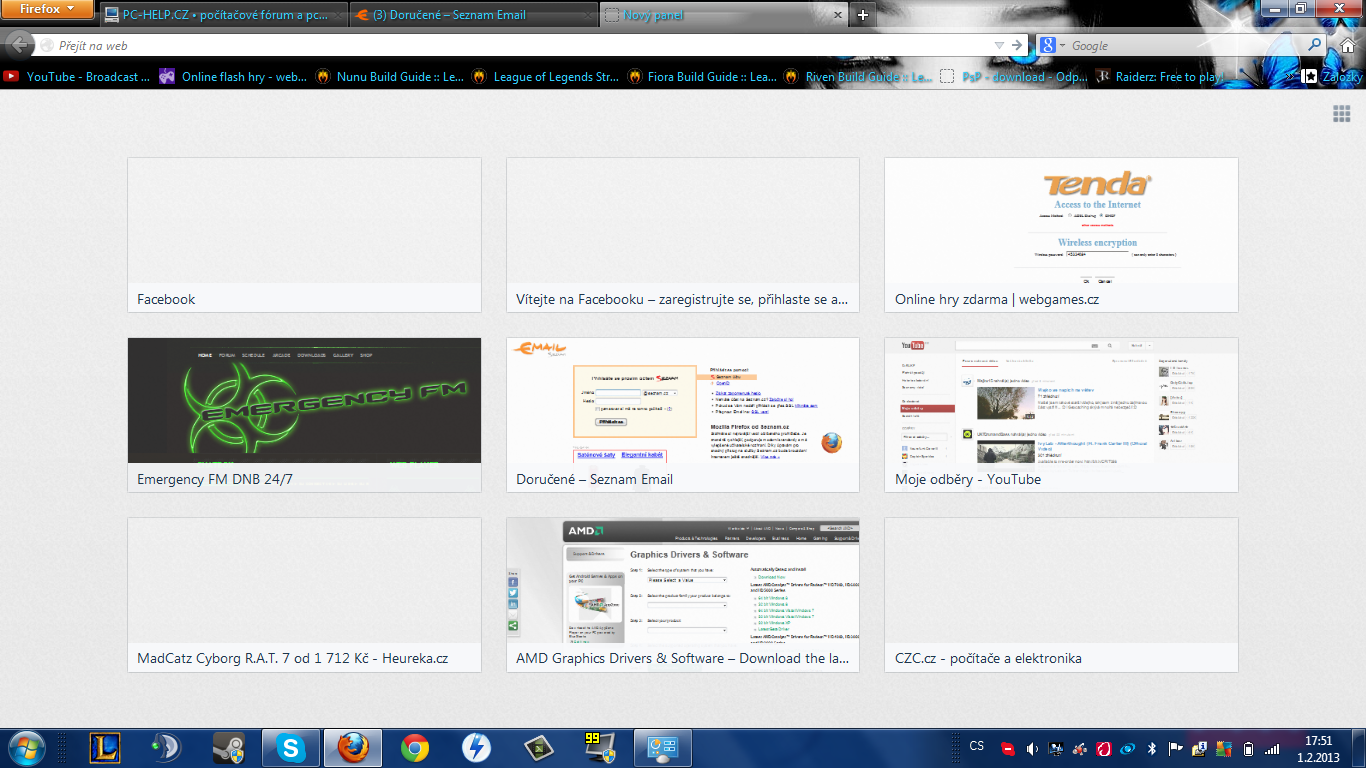
Task: Open the CZC.cz počítače a elektronika tile
Action: (1061, 594)
